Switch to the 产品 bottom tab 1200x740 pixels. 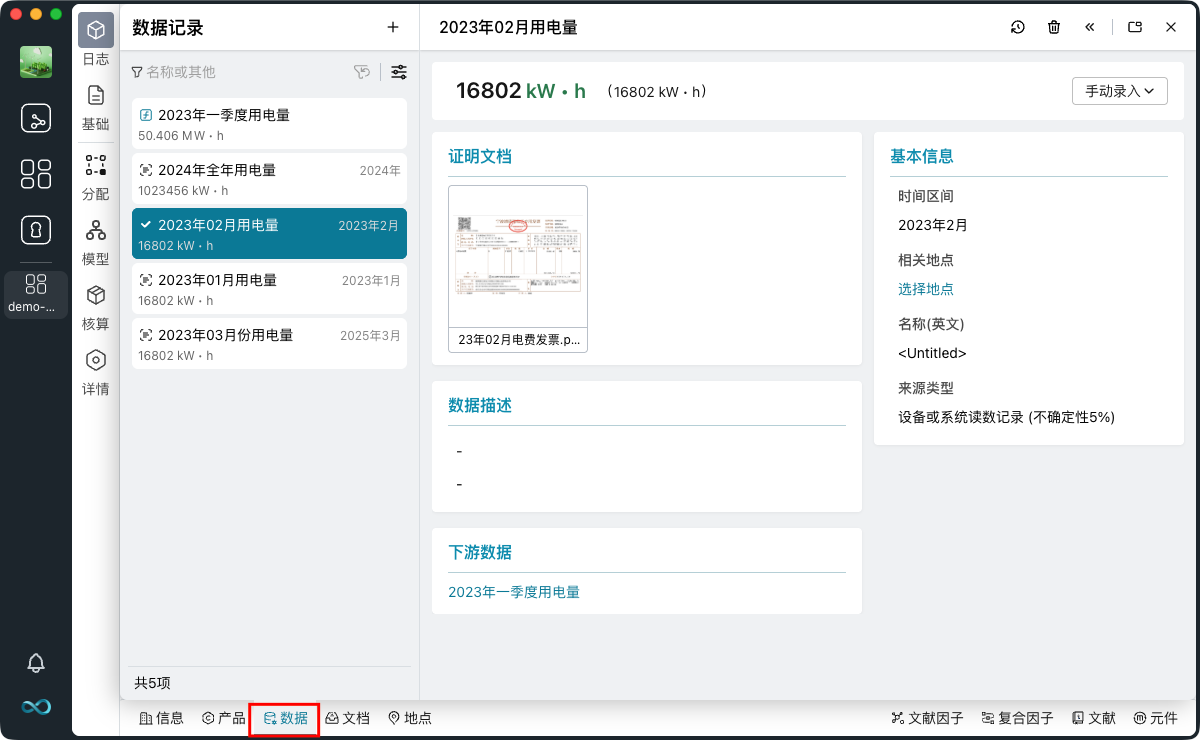pyautogui.click(x=223, y=718)
